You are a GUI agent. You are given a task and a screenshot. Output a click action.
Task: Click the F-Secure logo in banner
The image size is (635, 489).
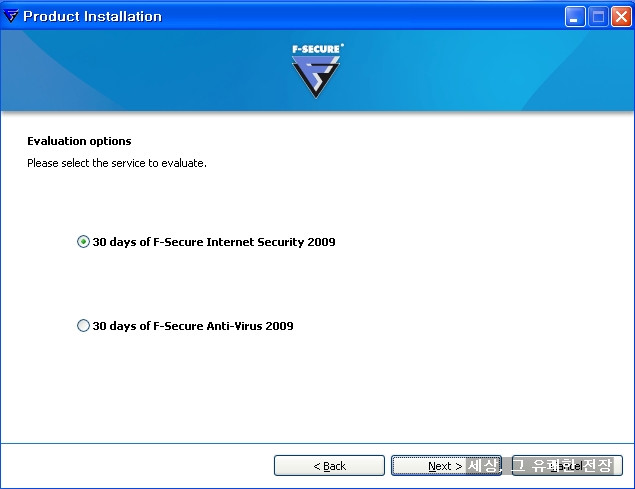316,71
